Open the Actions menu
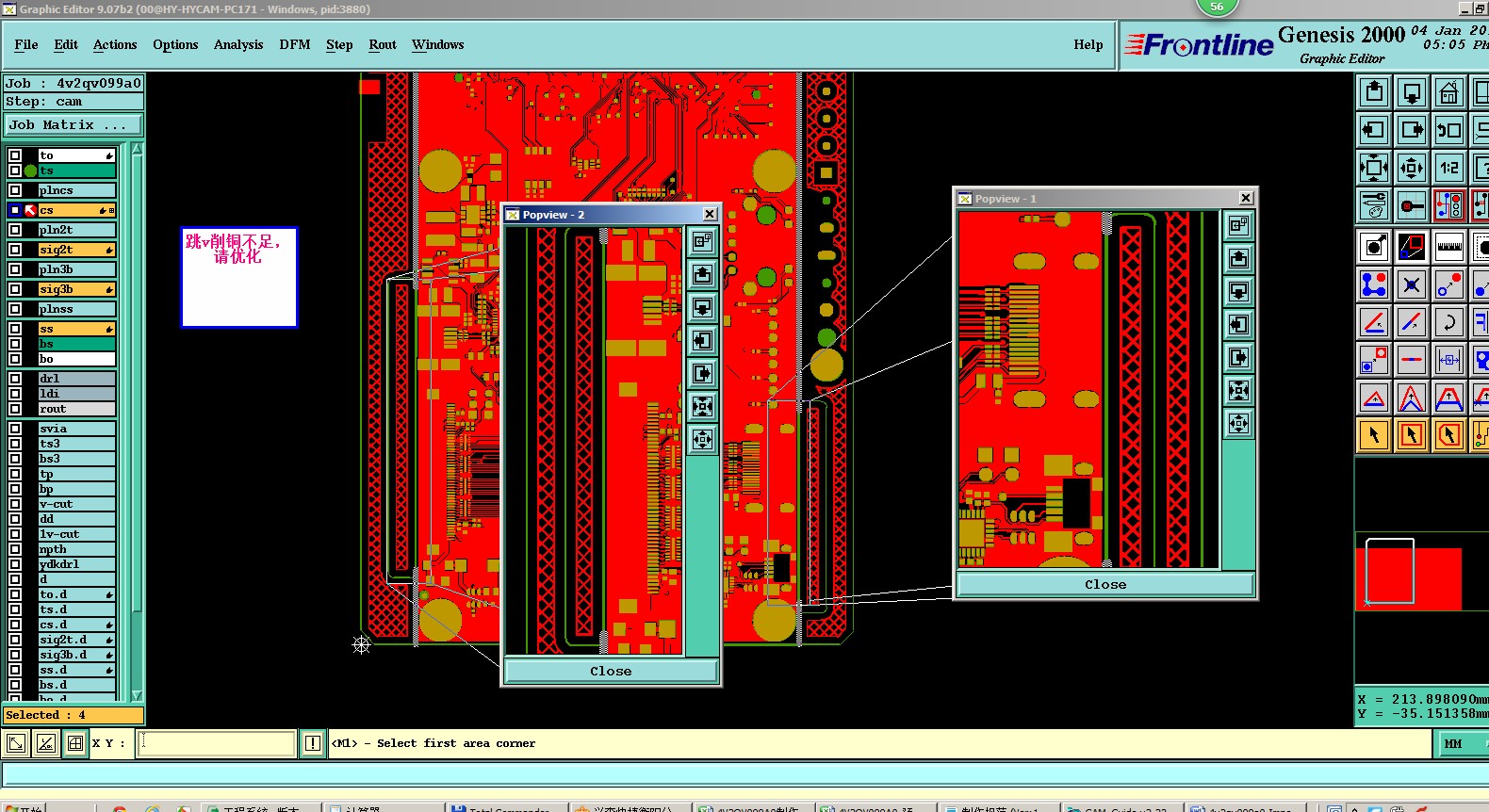1489x812 pixels. (115, 44)
